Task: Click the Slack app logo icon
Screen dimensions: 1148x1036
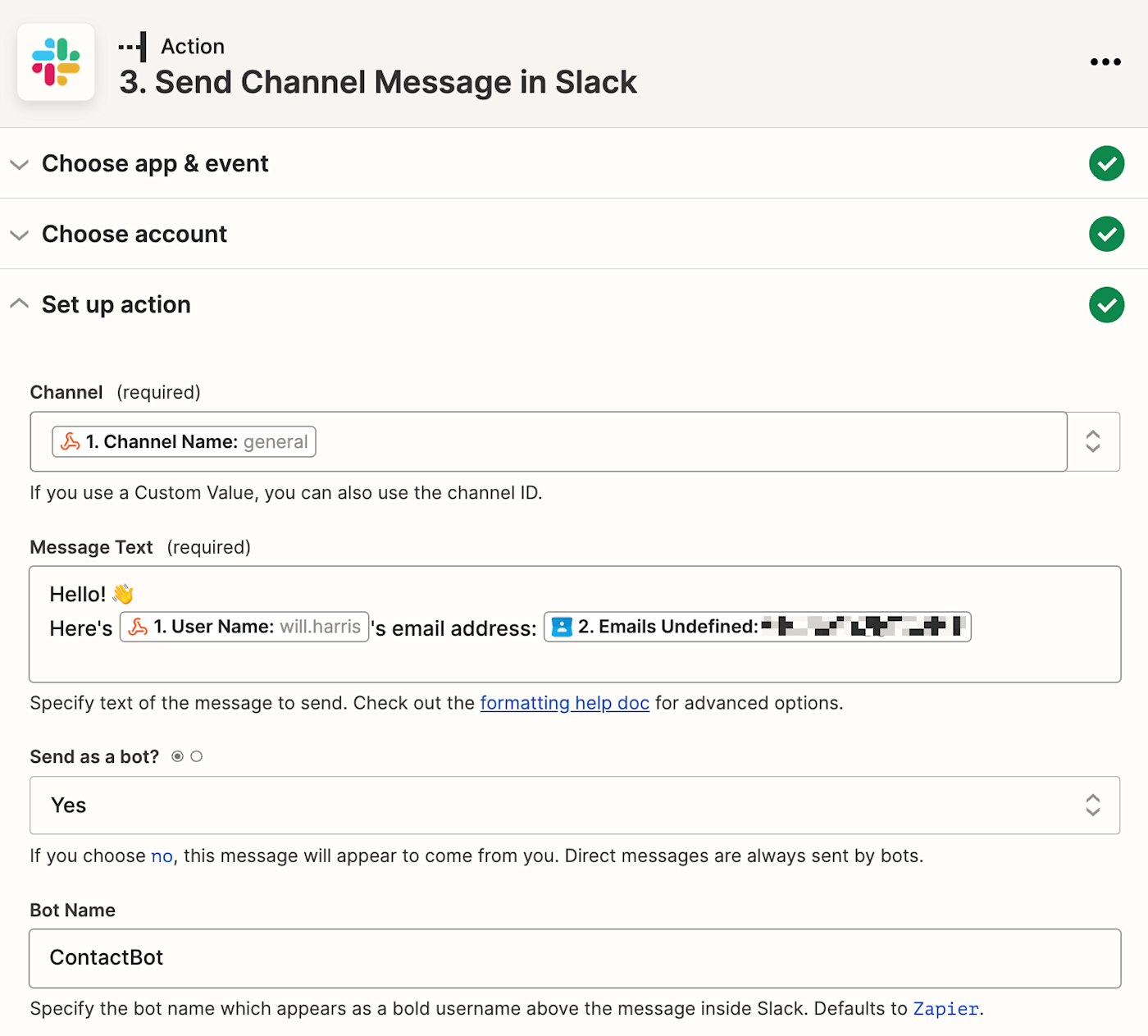Action: click(56, 62)
